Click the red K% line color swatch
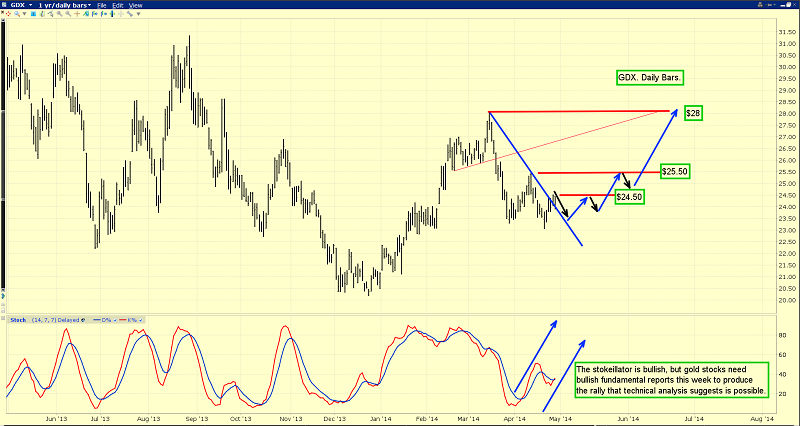800x426 pixels. pos(123,320)
